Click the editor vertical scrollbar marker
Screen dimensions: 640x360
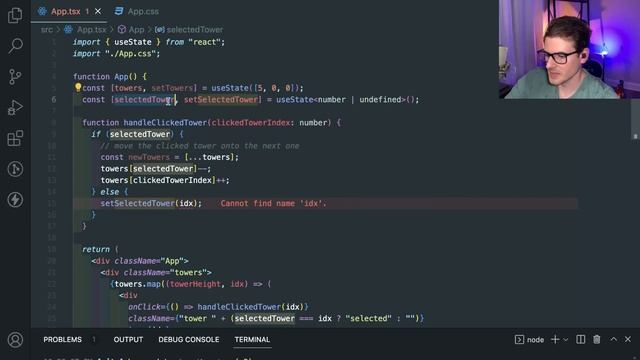click(x=635, y=137)
